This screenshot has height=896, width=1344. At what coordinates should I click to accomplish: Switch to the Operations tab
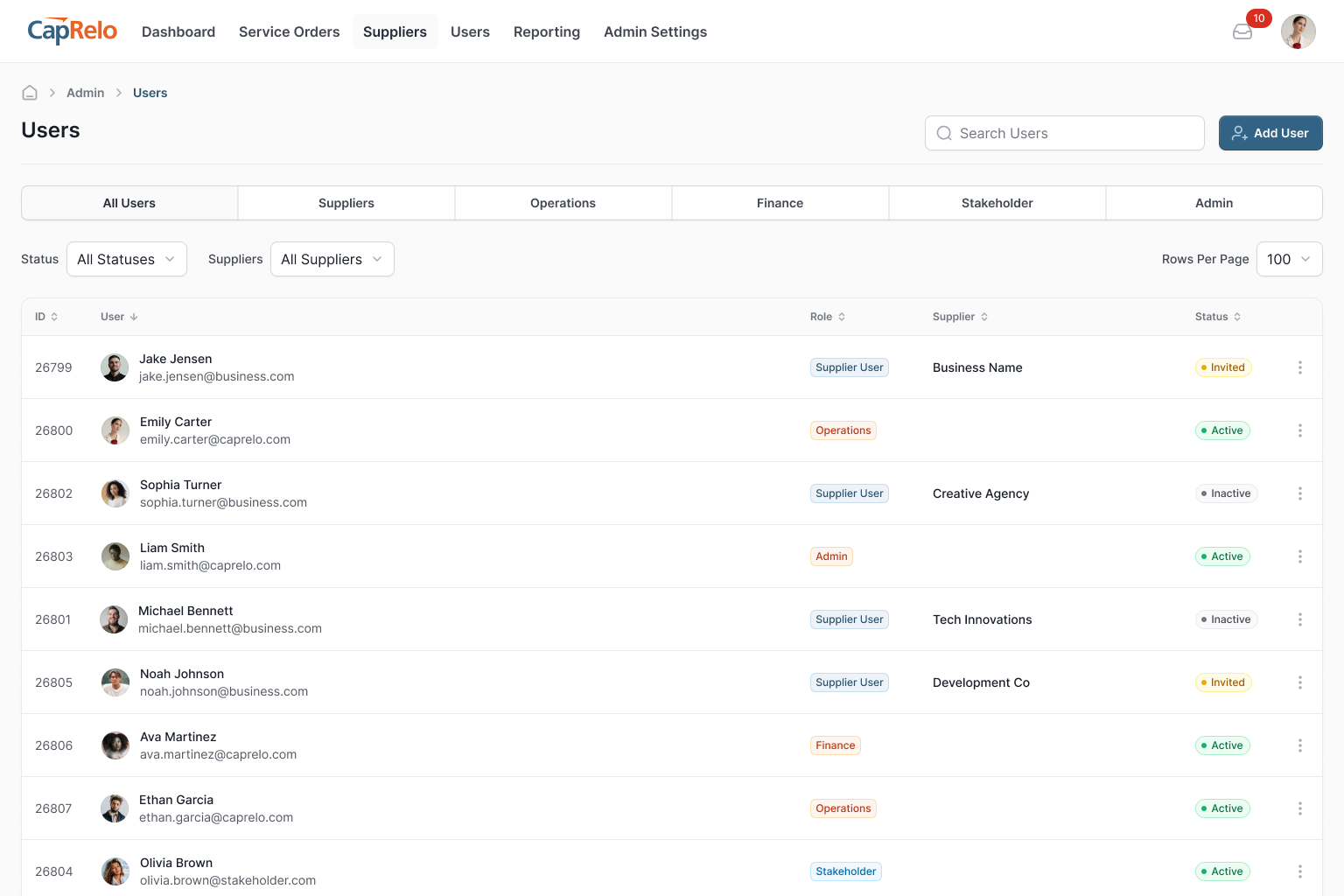pyautogui.click(x=563, y=203)
